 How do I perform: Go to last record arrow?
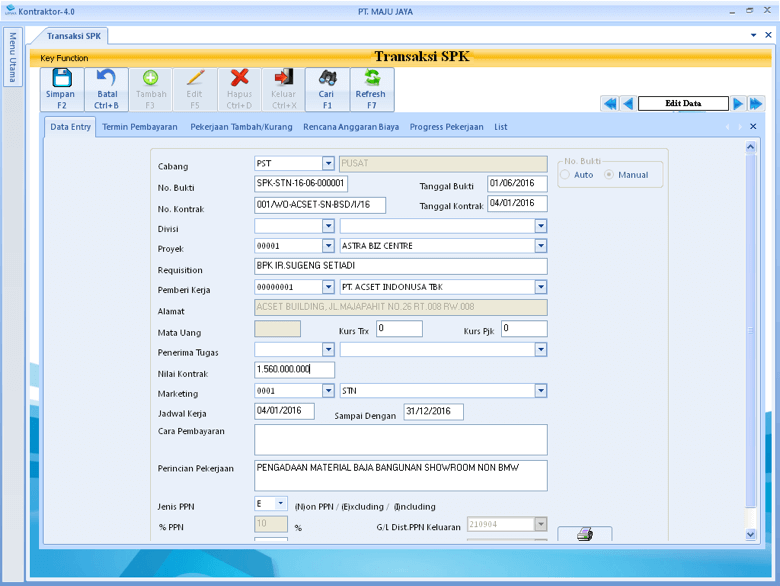[756, 103]
